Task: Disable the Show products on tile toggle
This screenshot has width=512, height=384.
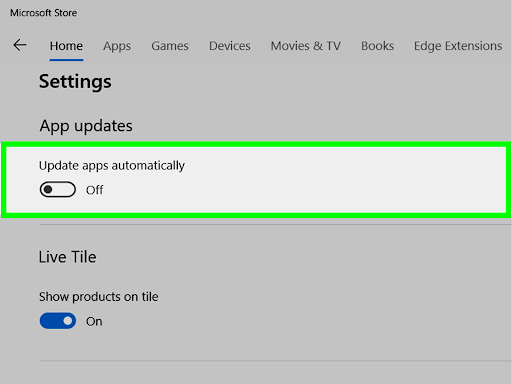Action: point(58,321)
